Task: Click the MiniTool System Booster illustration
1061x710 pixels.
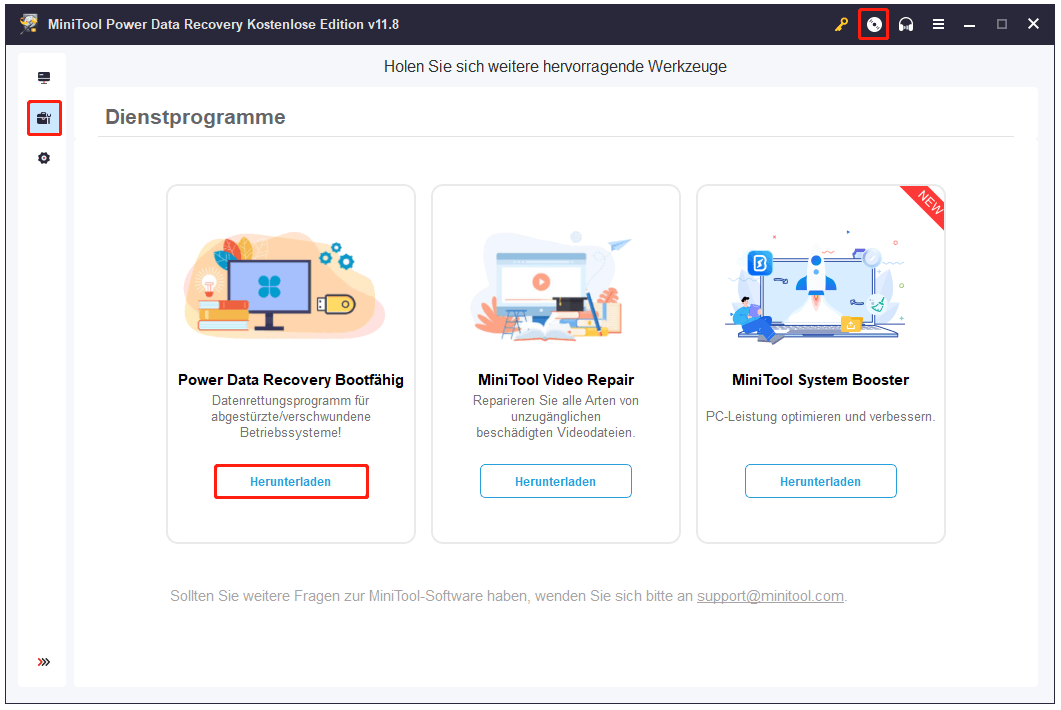Action: point(817,286)
